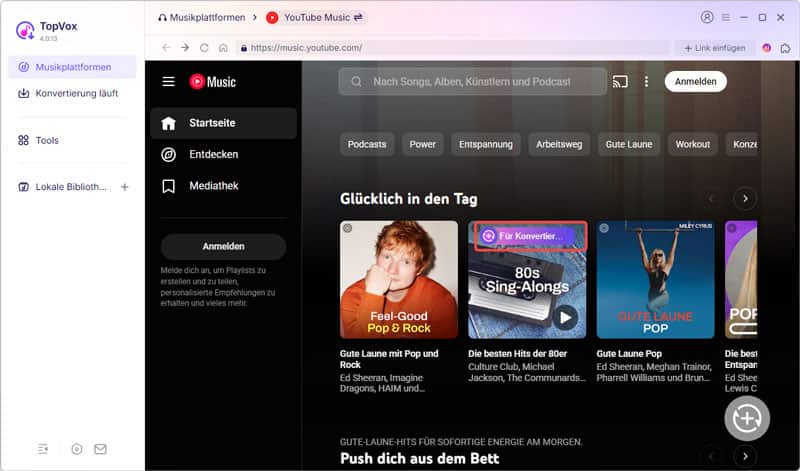Screen dimensions: 800x471
Task: Open settings icon at sidebar bottom
Action: [x=77, y=449]
